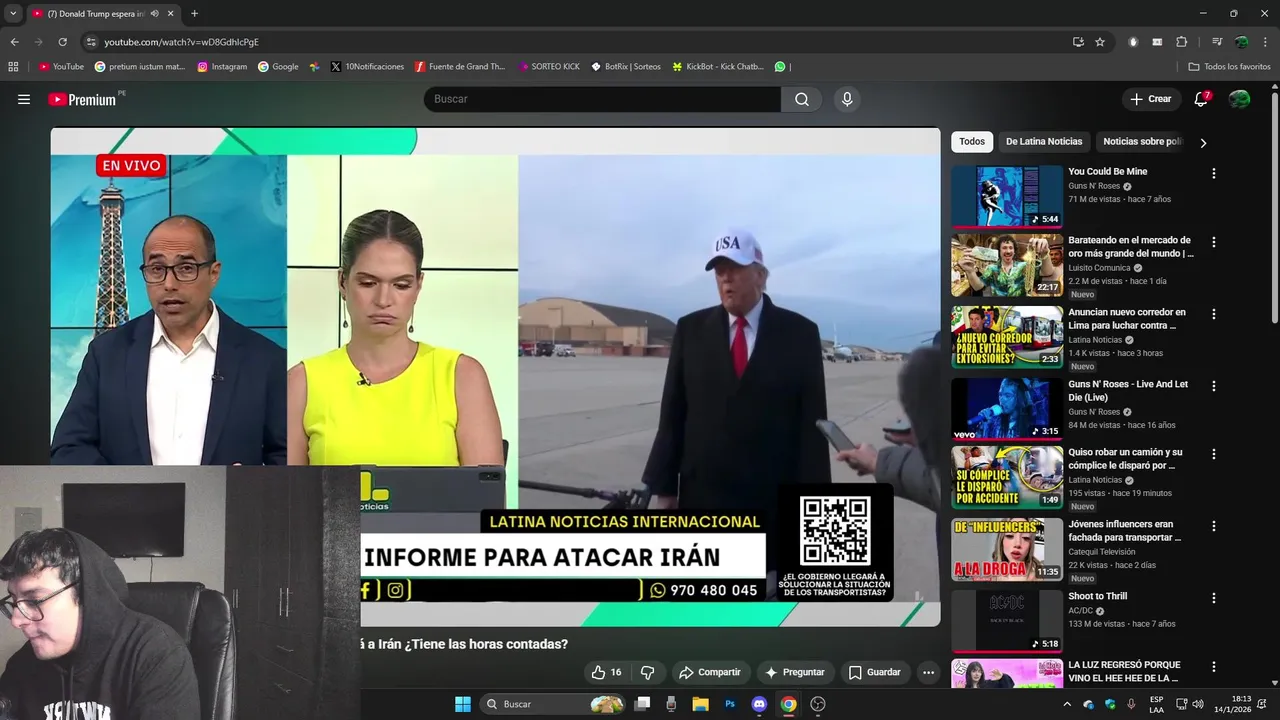Click the Guardar button
This screenshot has width=1280, height=720.
[x=875, y=672]
